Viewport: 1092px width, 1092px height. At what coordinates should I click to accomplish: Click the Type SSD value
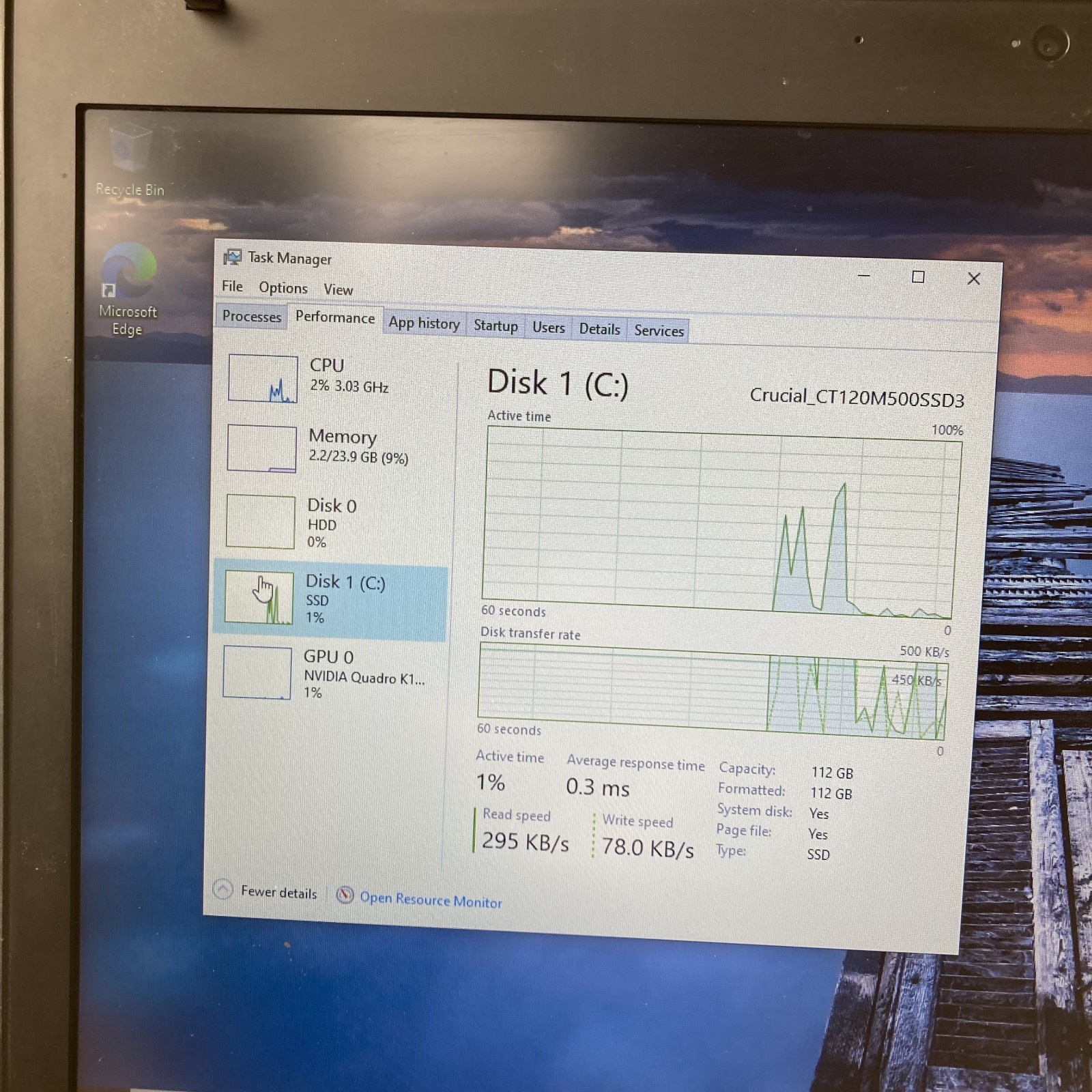(818, 854)
